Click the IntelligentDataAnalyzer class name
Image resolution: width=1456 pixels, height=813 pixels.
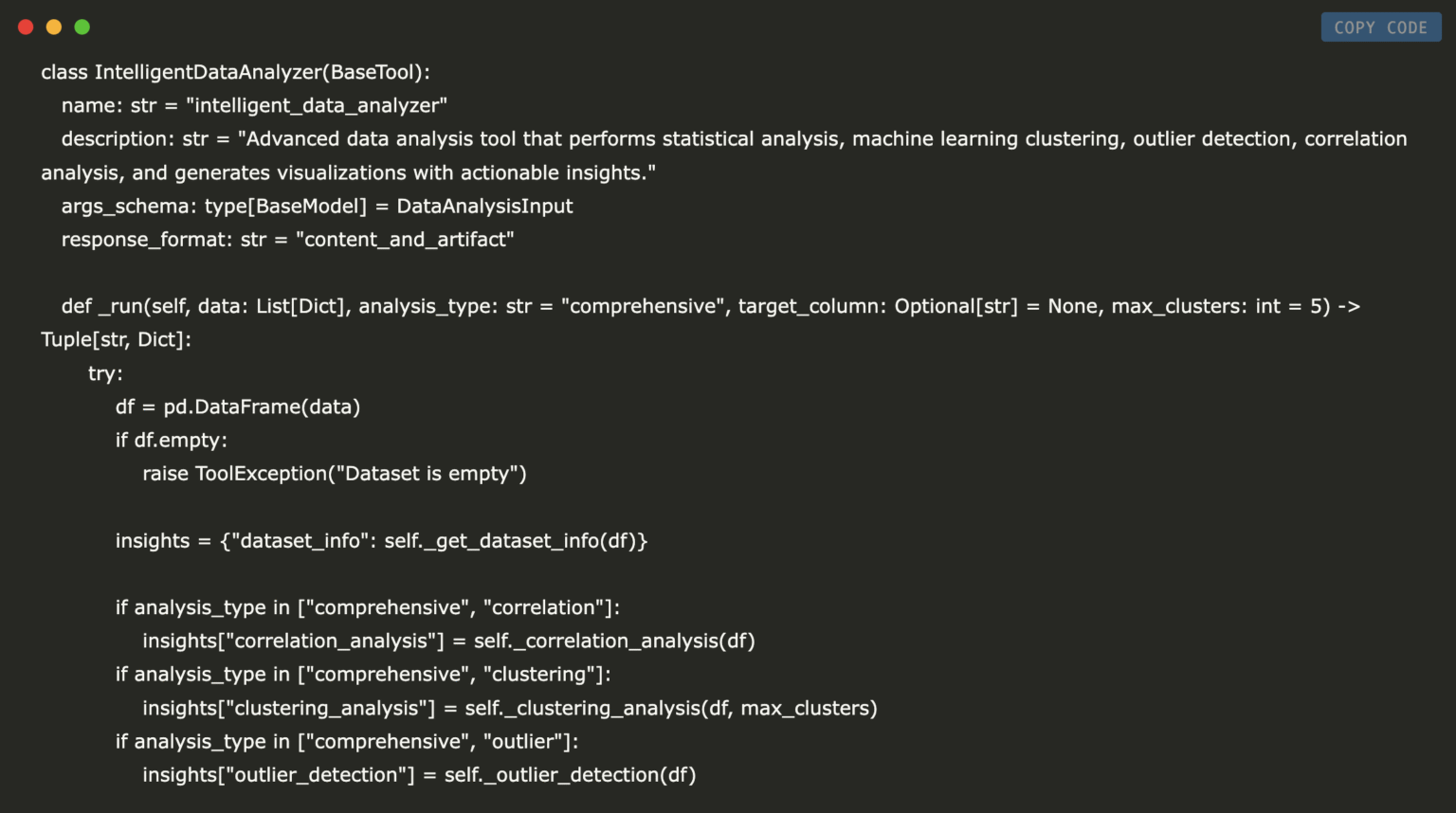point(209,72)
